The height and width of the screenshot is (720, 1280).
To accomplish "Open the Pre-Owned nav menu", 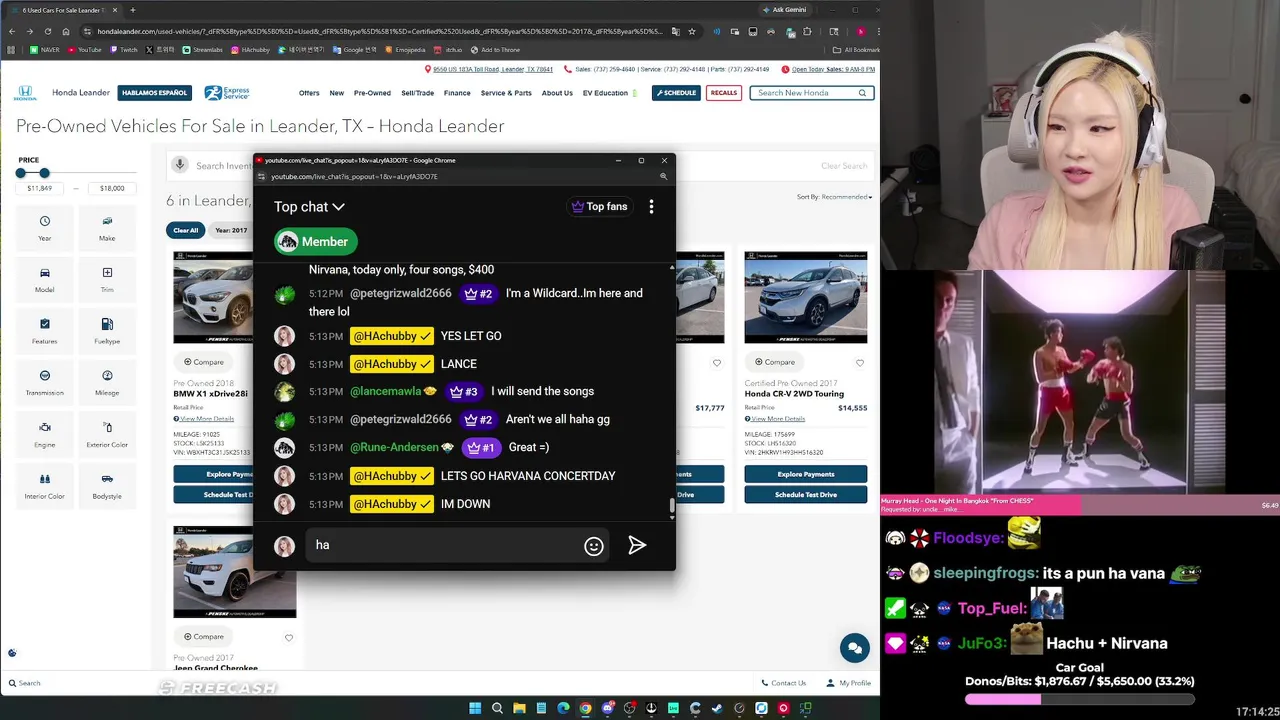I will pyautogui.click(x=372, y=93).
